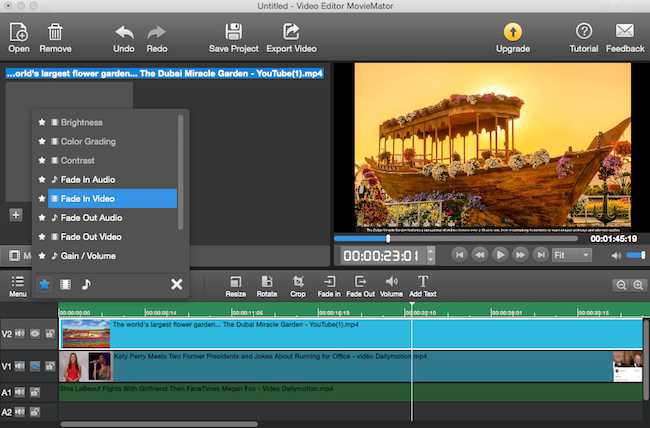Close the filter list with the X
Viewport: 650px width, 428px height.
coord(177,284)
